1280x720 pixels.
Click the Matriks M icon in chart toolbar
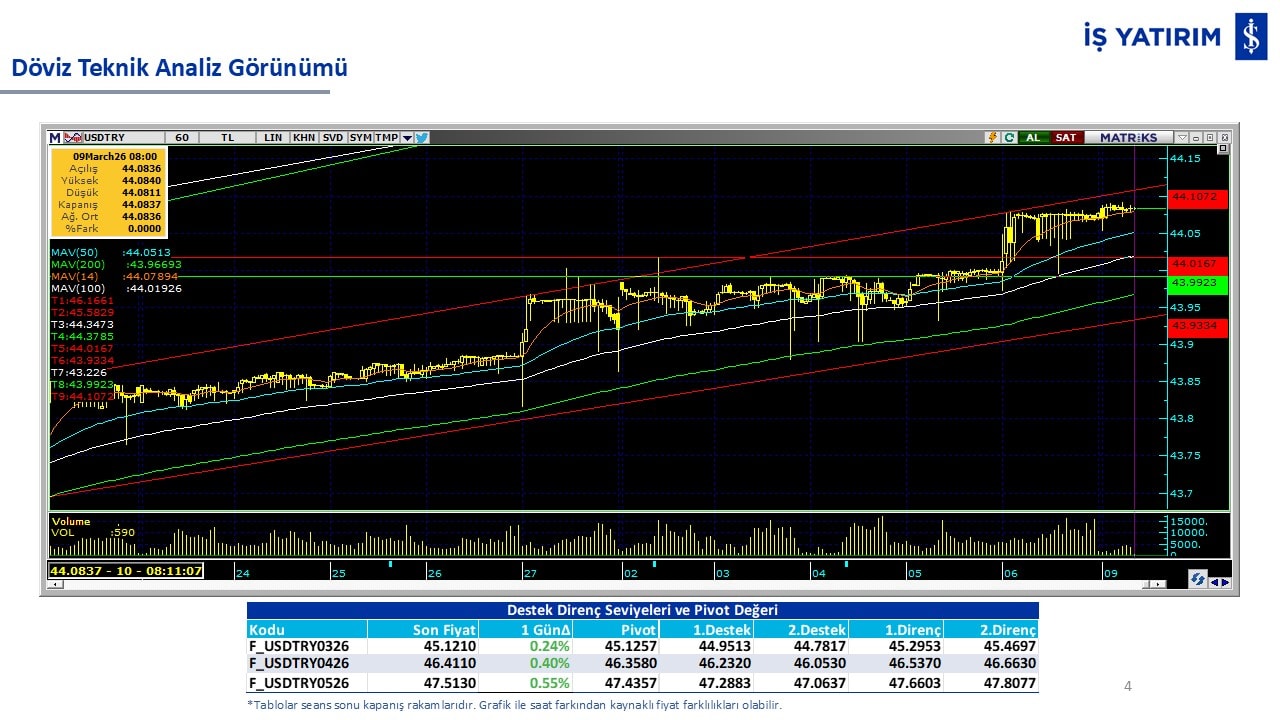click(x=55, y=137)
